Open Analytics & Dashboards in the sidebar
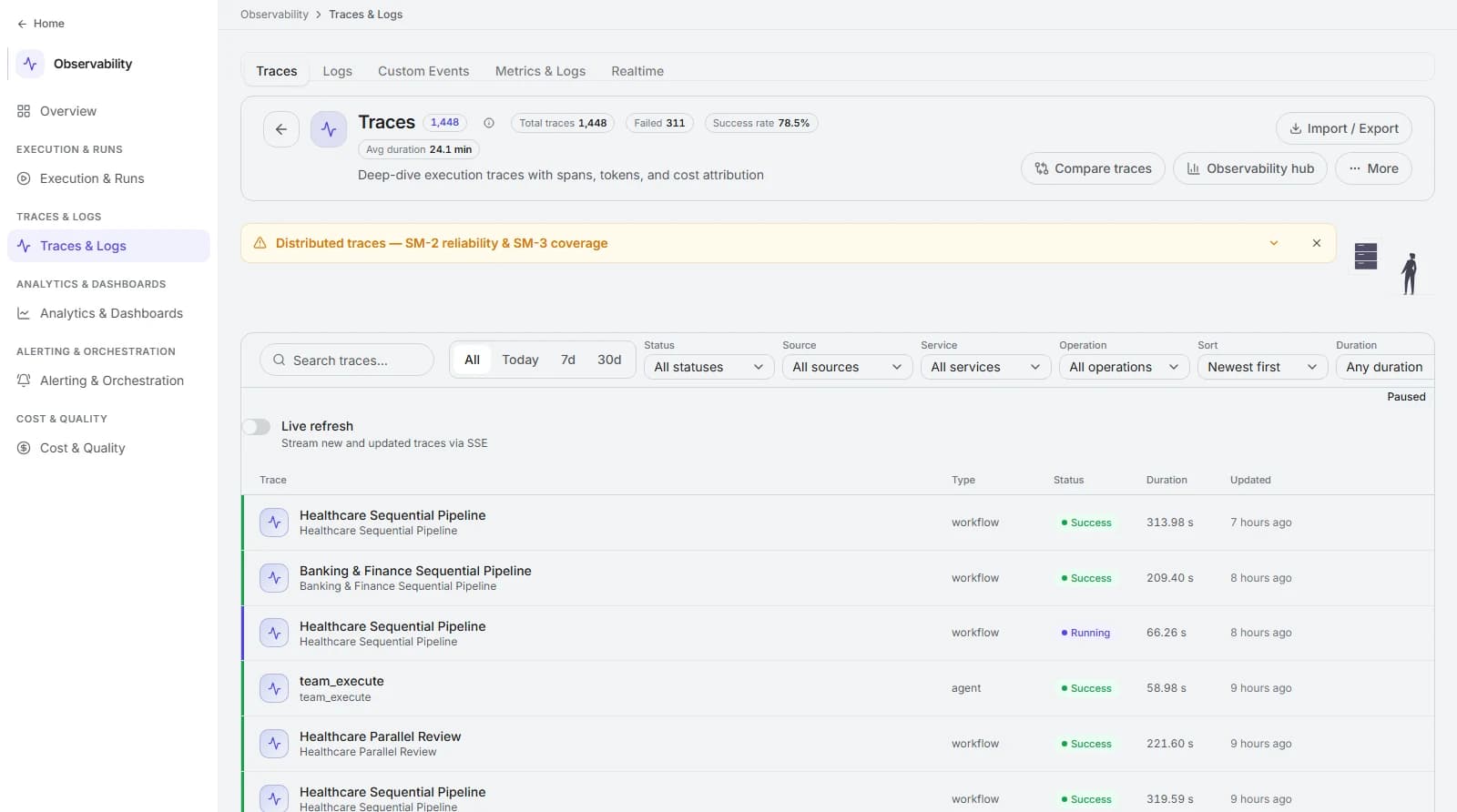 [x=108, y=313]
